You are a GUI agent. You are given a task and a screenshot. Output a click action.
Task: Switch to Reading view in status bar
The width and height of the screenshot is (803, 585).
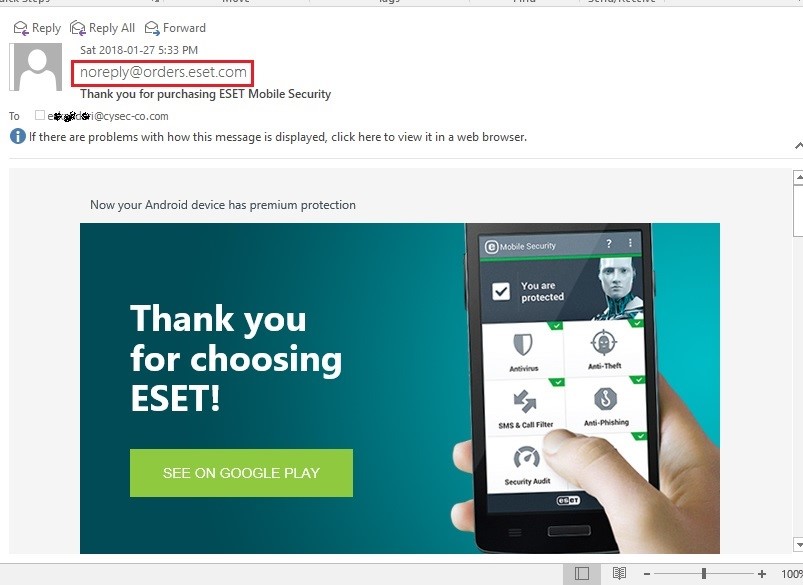point(619,573)
